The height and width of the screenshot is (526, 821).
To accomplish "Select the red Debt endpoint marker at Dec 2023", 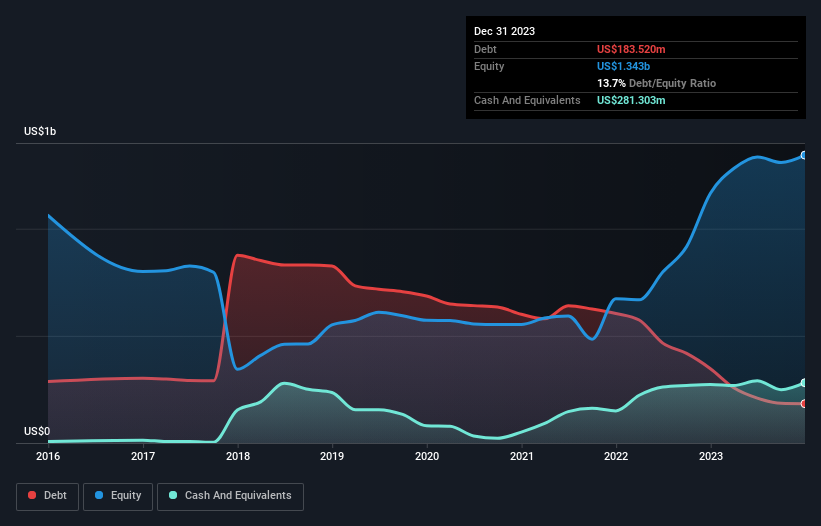I will point(804,404).
